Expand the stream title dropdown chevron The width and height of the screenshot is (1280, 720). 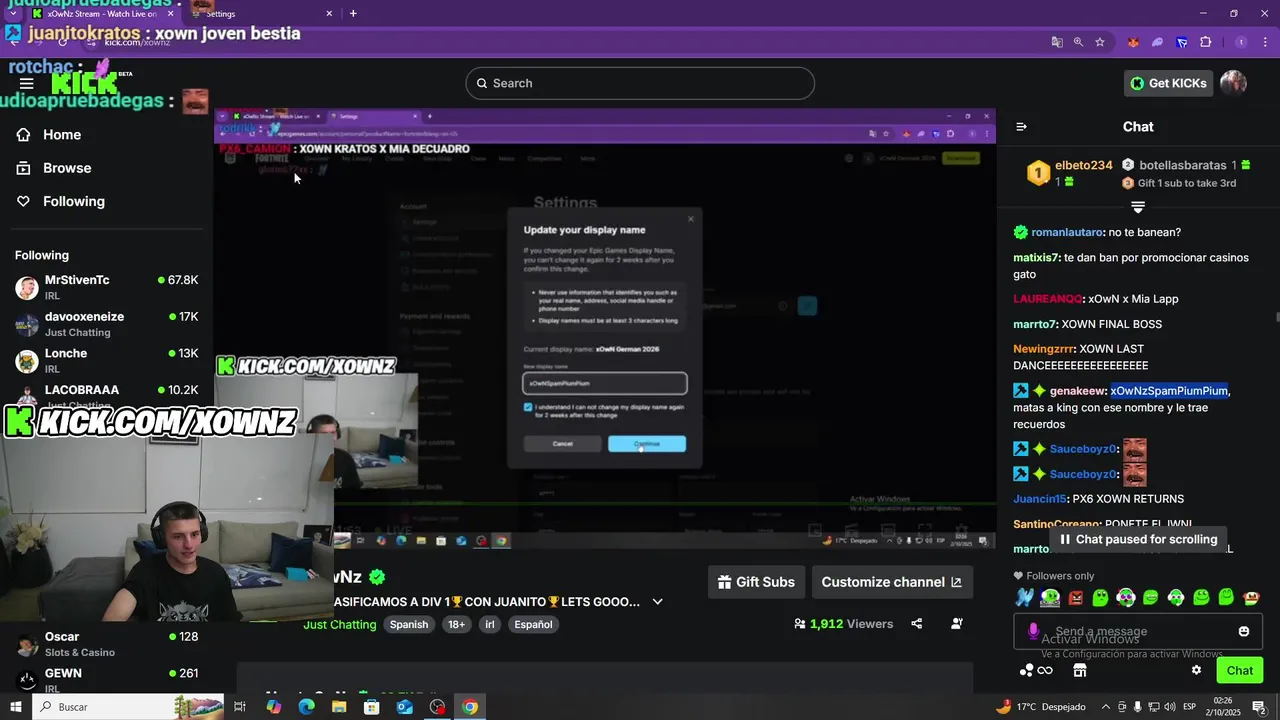657,602
